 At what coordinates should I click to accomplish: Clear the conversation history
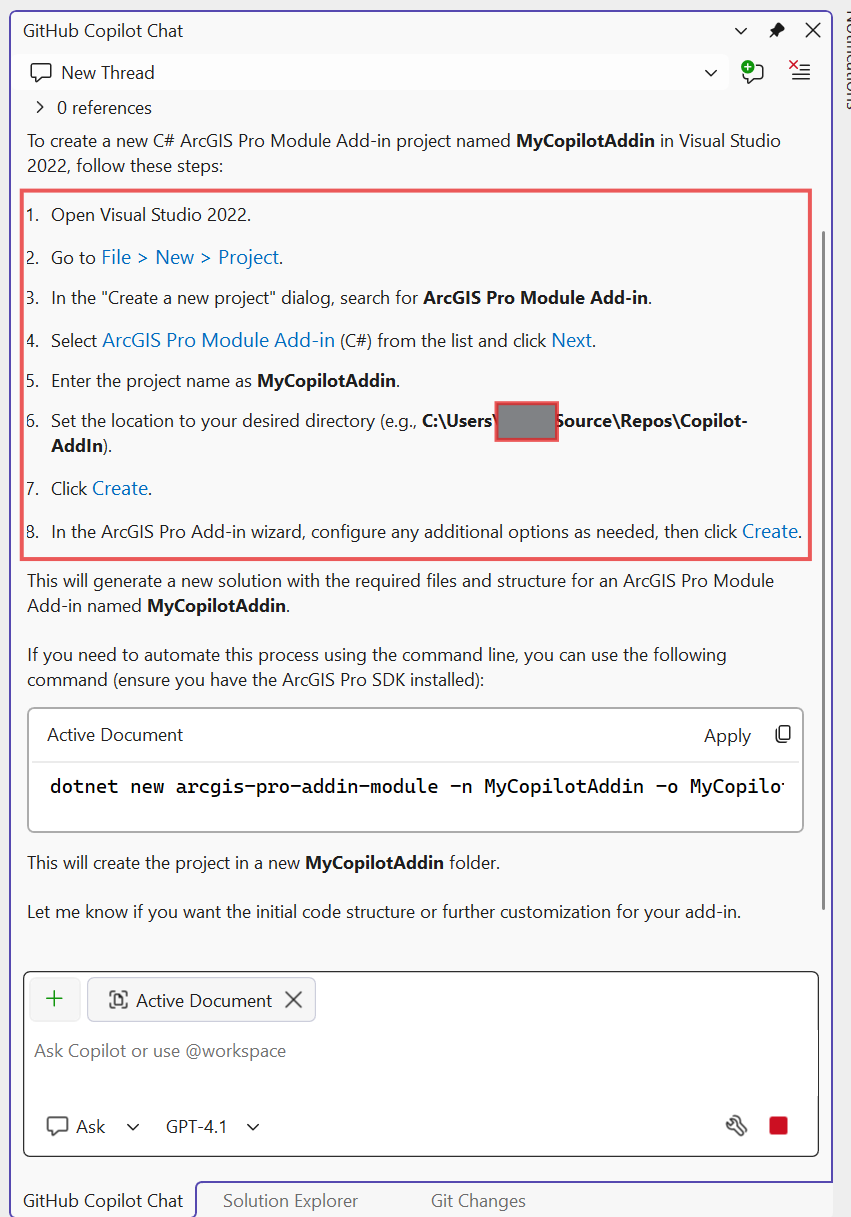799,71
